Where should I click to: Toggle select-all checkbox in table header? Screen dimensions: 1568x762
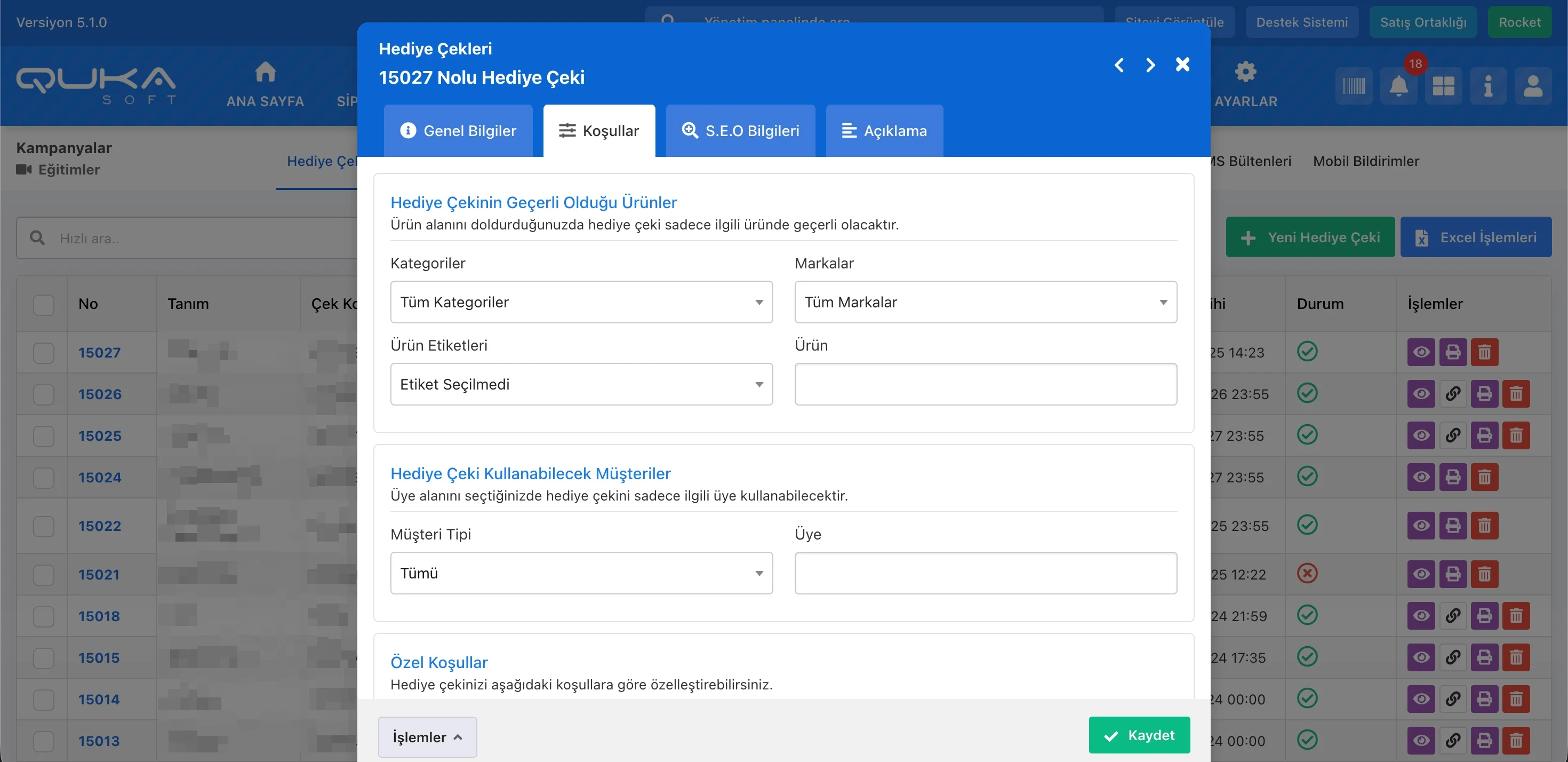(44, 304)
